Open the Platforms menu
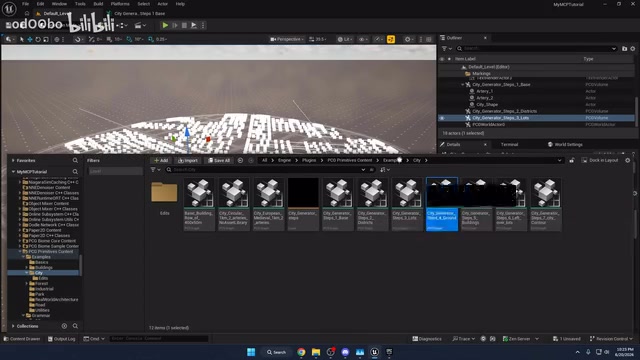Image resolution: width=640 pixels, height=360 pixels. tap(120, 4)
